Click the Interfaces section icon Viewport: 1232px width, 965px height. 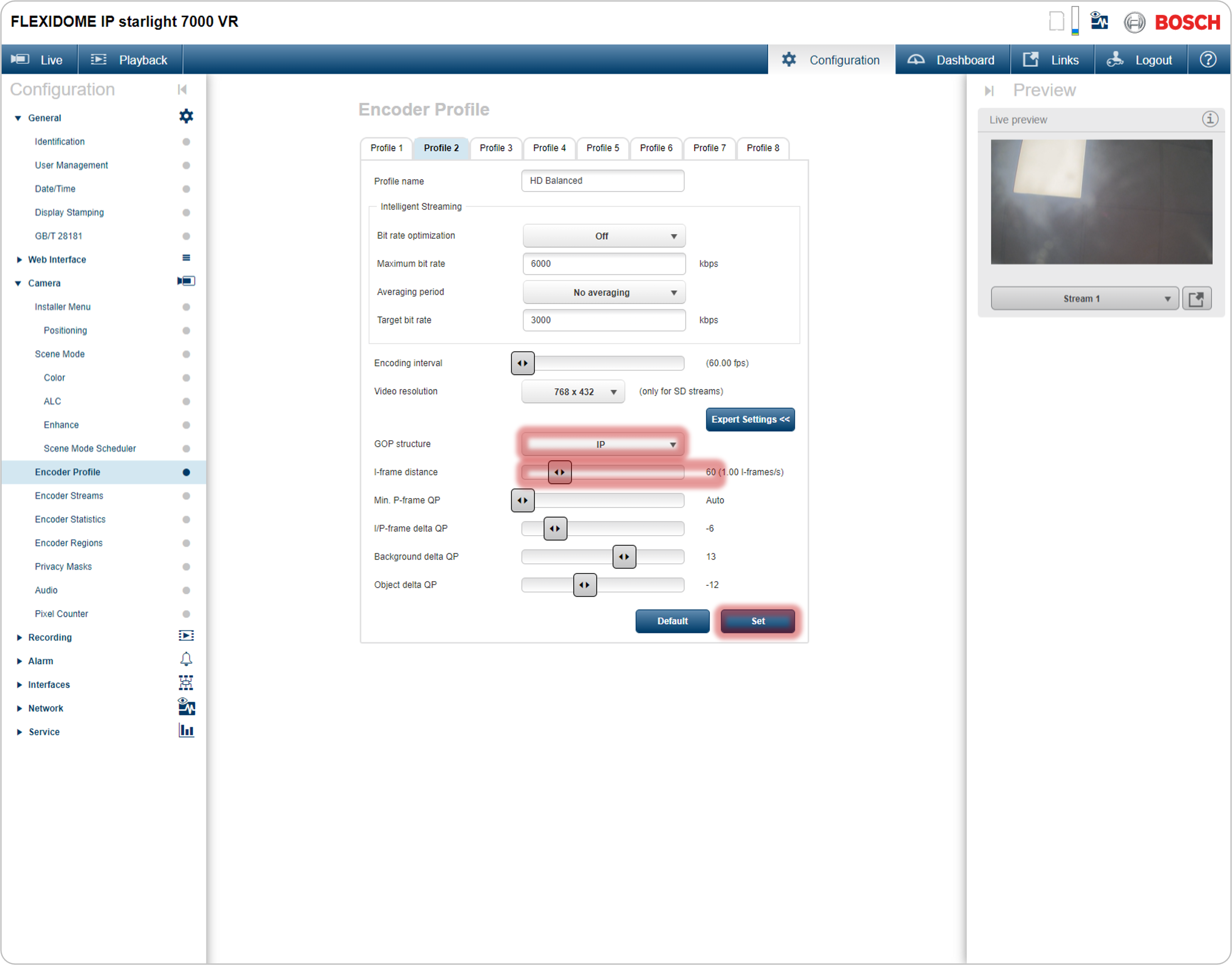(186, 683)
